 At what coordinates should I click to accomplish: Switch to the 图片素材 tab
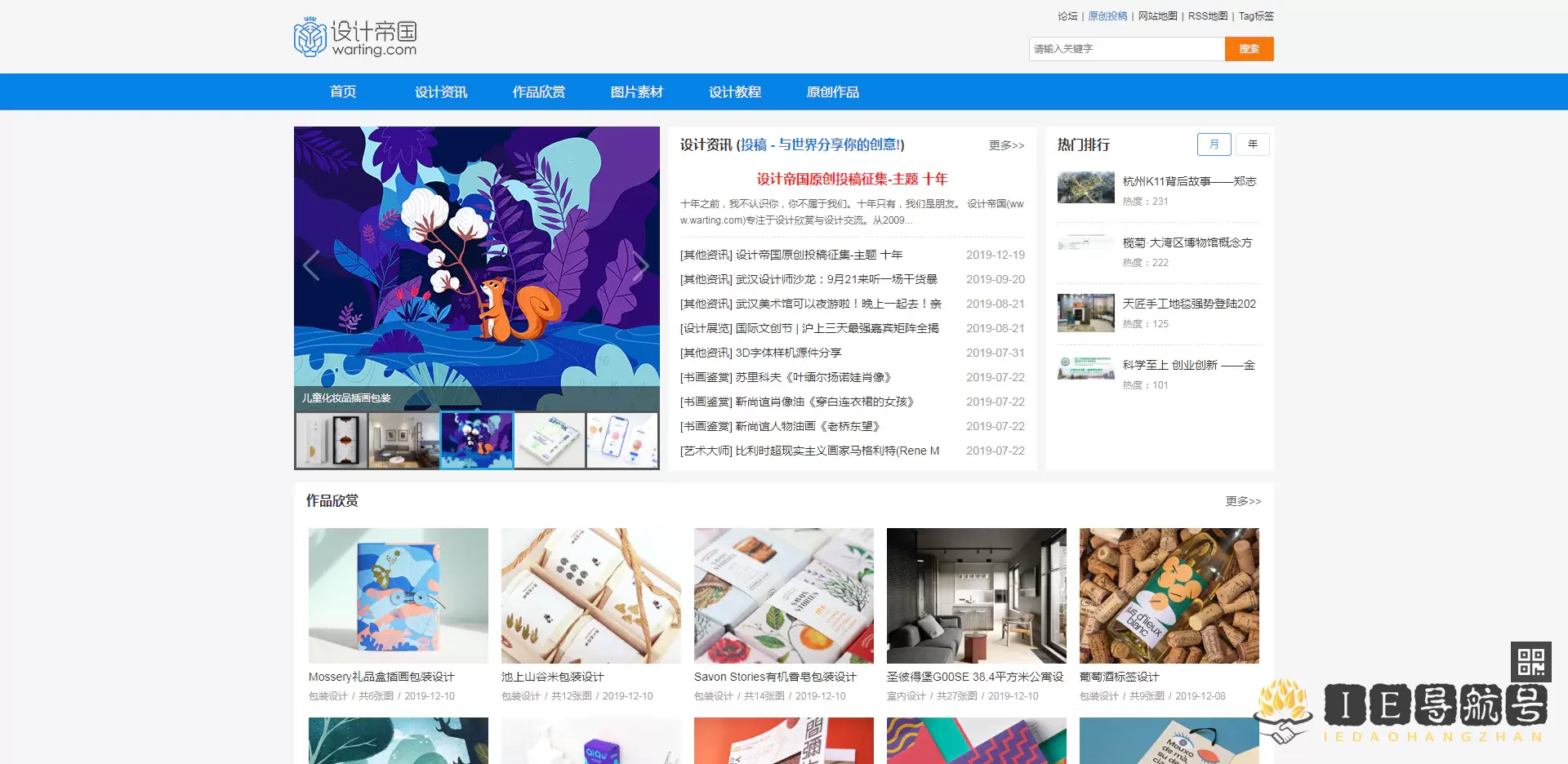click(636, 91)
